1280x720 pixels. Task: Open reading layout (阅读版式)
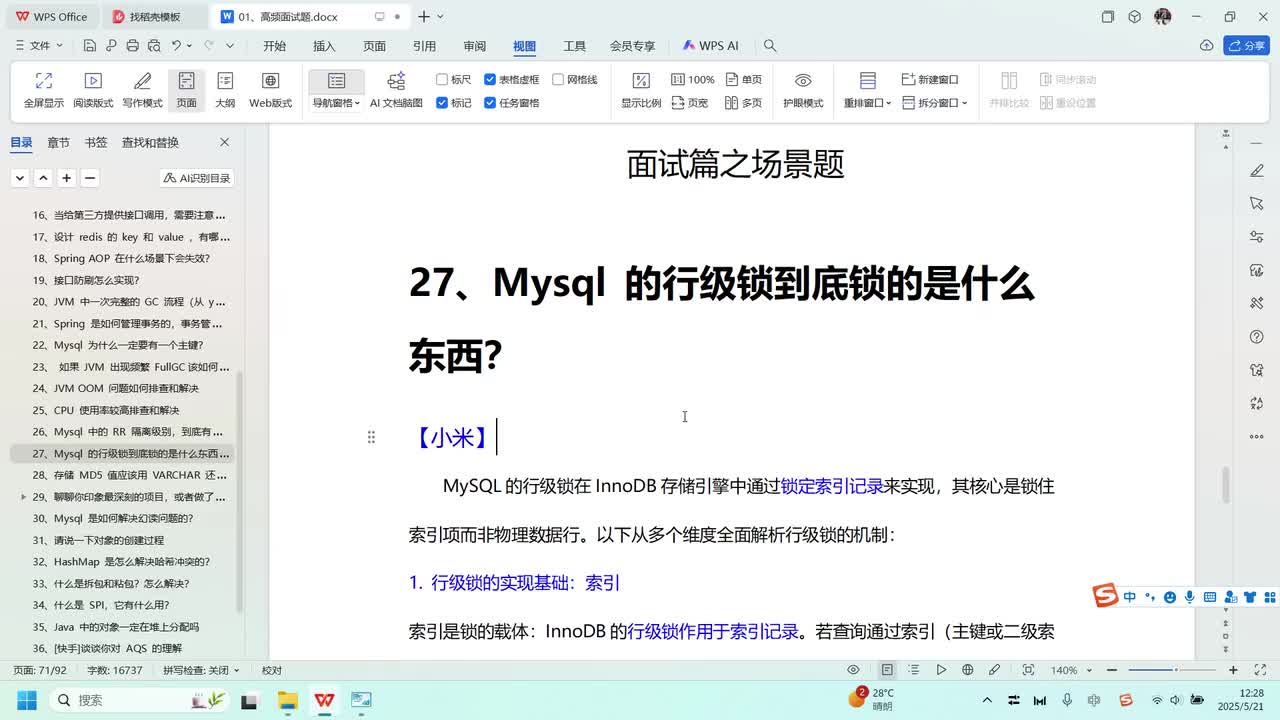point(93,90)
